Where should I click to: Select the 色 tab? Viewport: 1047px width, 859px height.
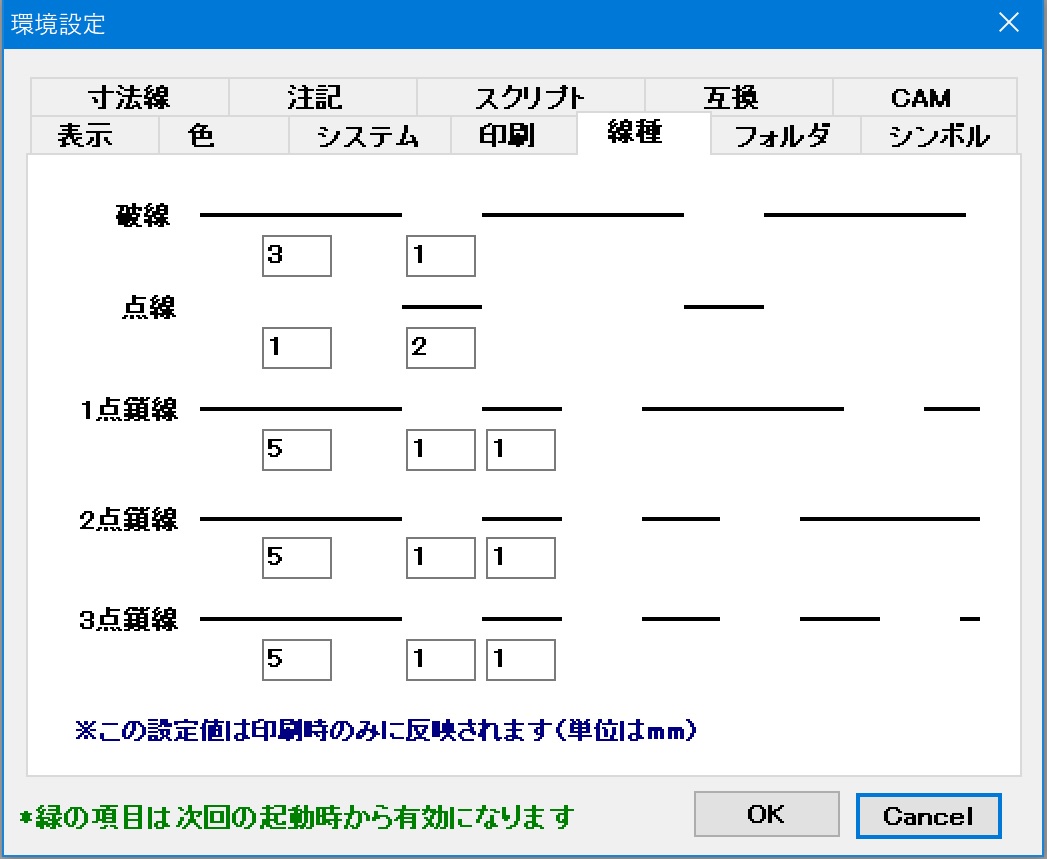[223, 136]
